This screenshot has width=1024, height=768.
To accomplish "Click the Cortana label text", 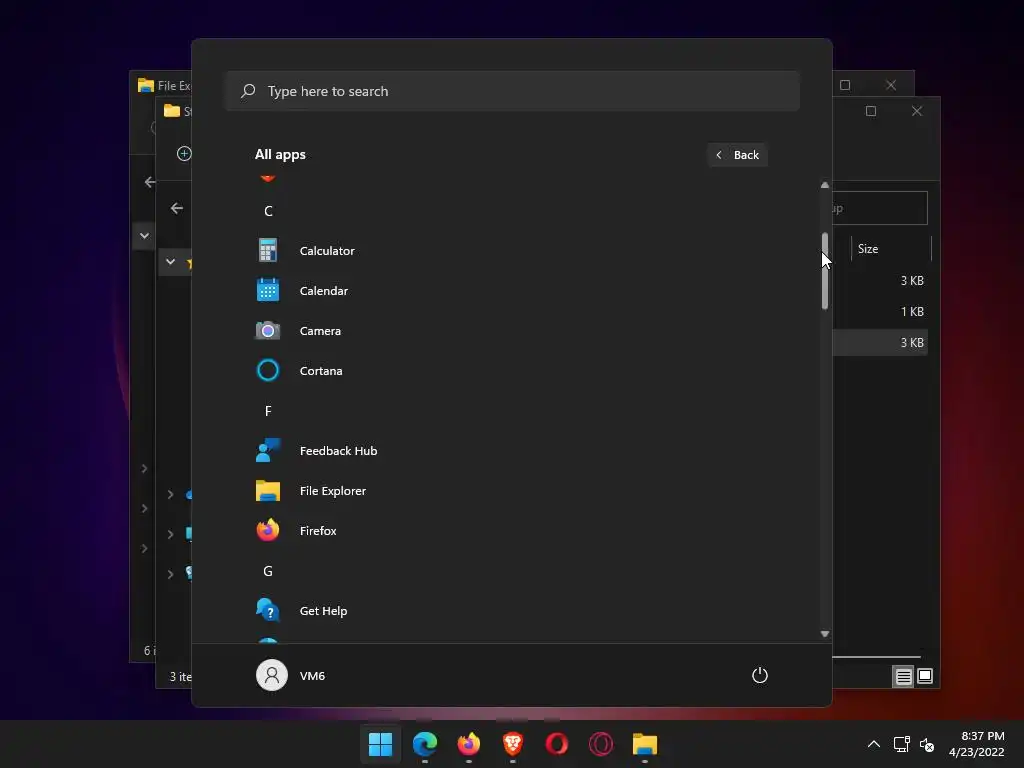I will coord(321,371).
